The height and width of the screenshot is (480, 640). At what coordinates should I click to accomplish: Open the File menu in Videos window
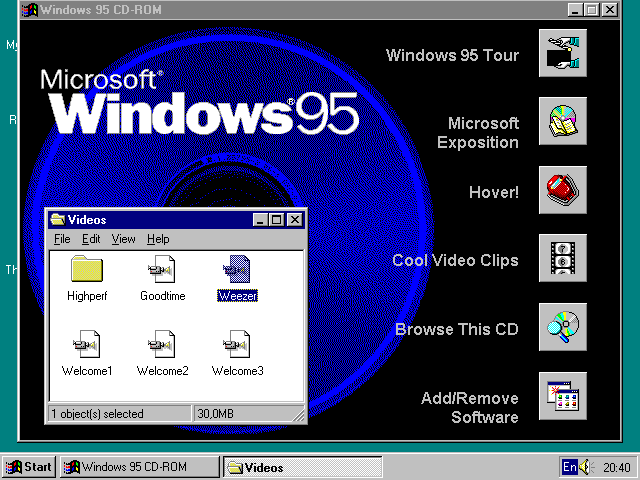coord(62,239)
